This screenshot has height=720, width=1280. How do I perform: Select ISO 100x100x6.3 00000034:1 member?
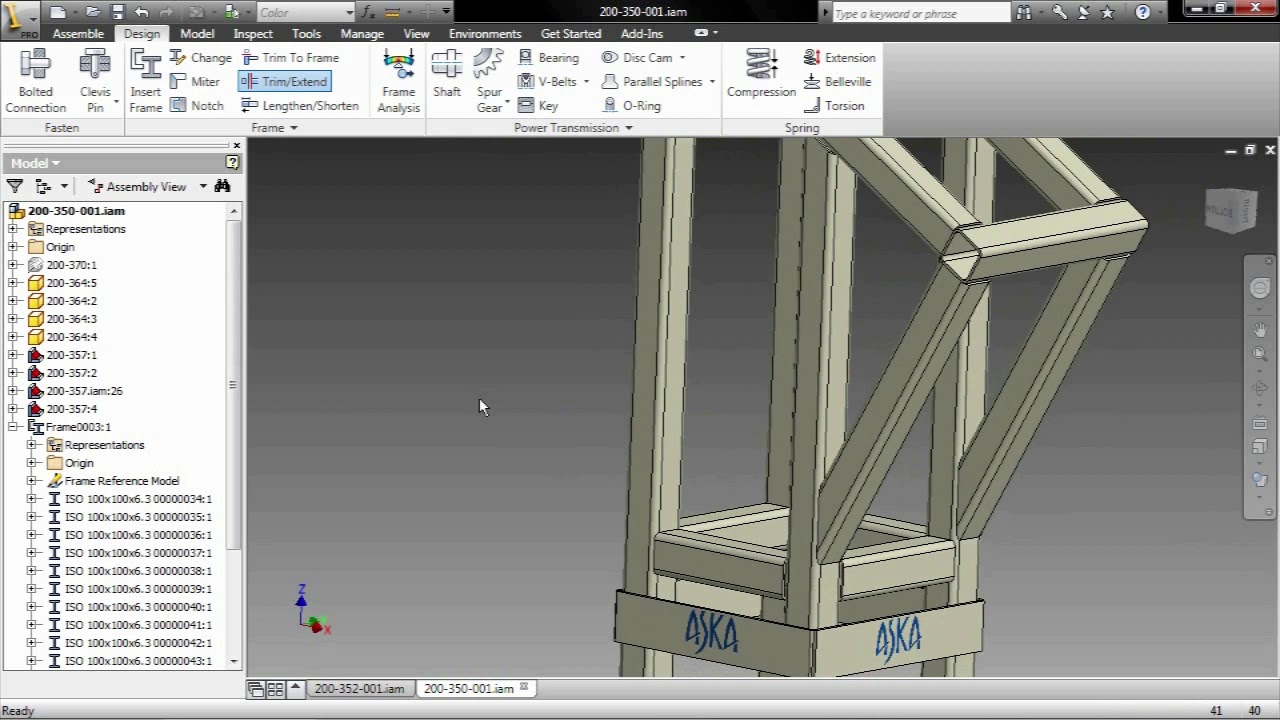click(138, 499)
